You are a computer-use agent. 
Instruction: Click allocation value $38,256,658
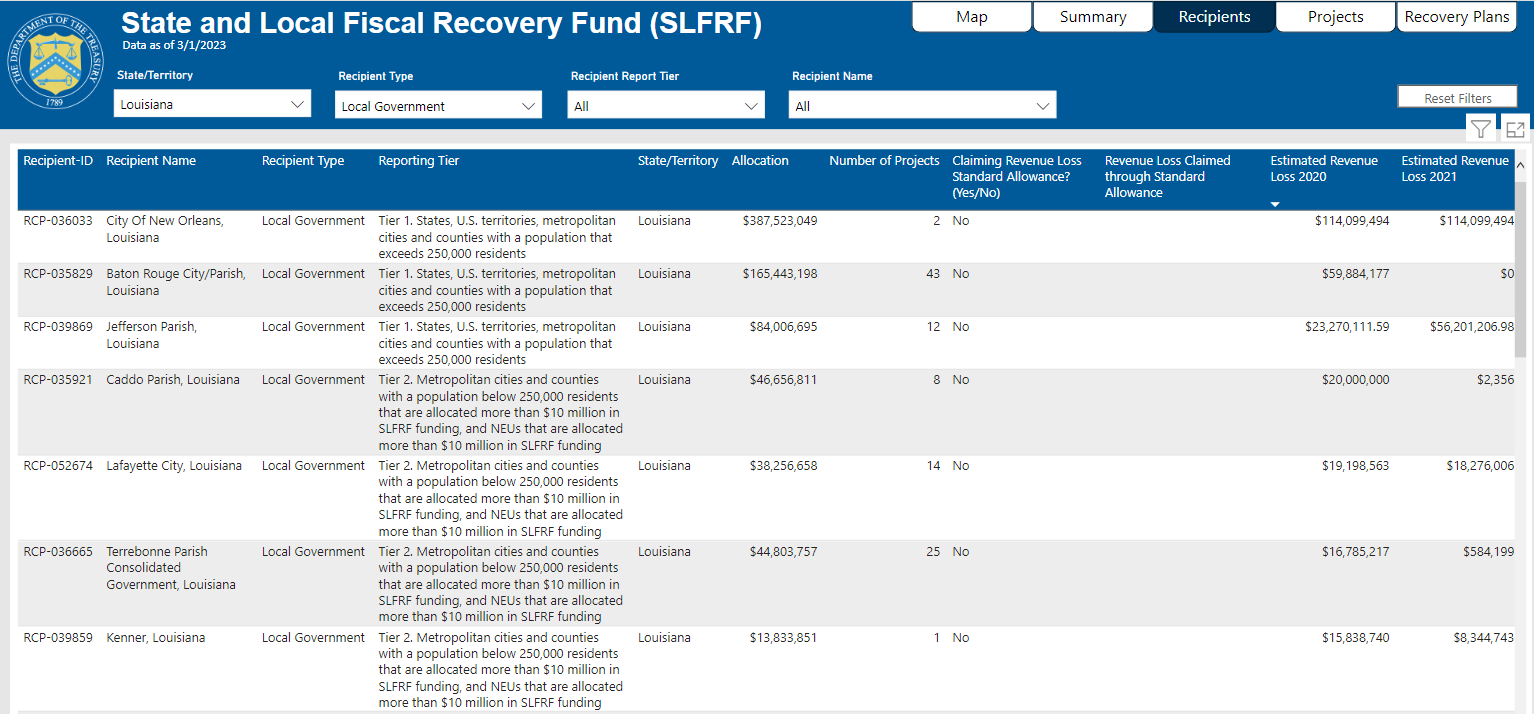(783, 465)
